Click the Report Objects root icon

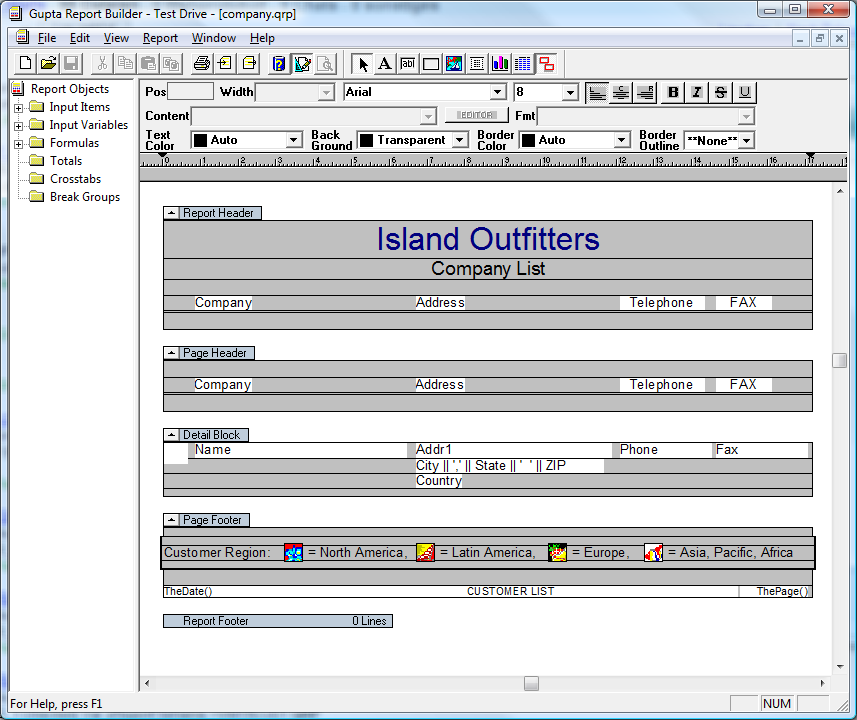(x=18, y=89)
